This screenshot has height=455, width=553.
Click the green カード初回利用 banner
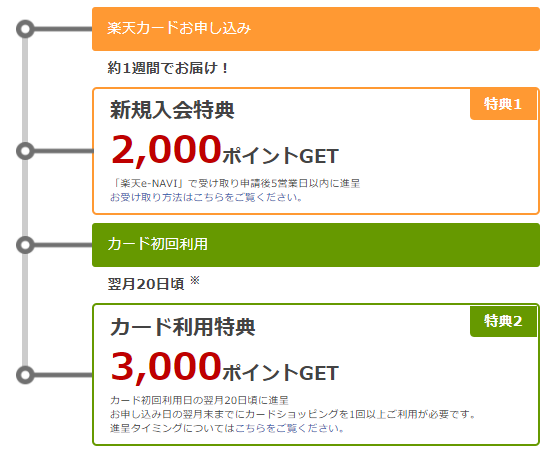pyautogui.click(x=316, y=245)
